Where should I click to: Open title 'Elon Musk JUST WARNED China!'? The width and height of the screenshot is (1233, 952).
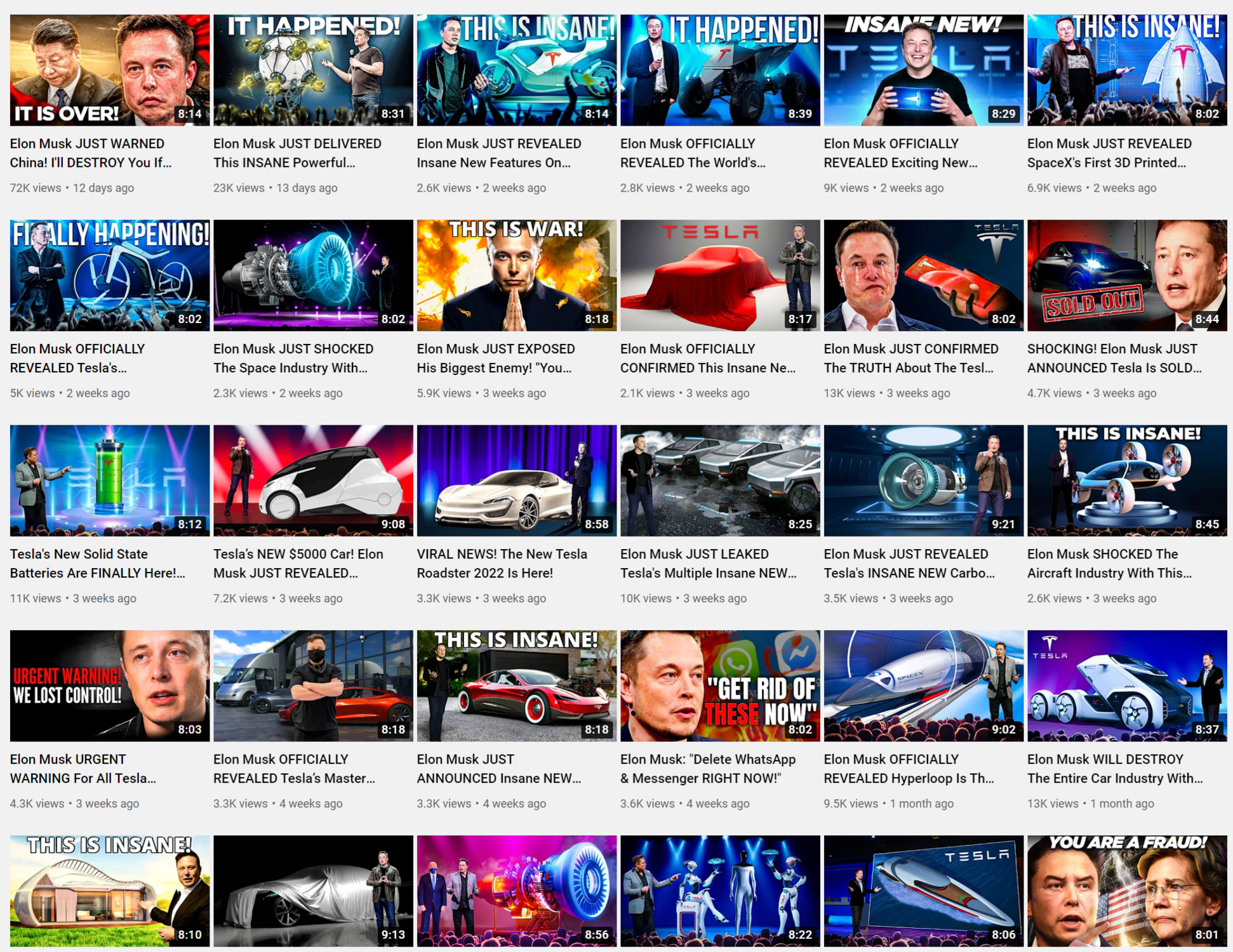point(90,153)
